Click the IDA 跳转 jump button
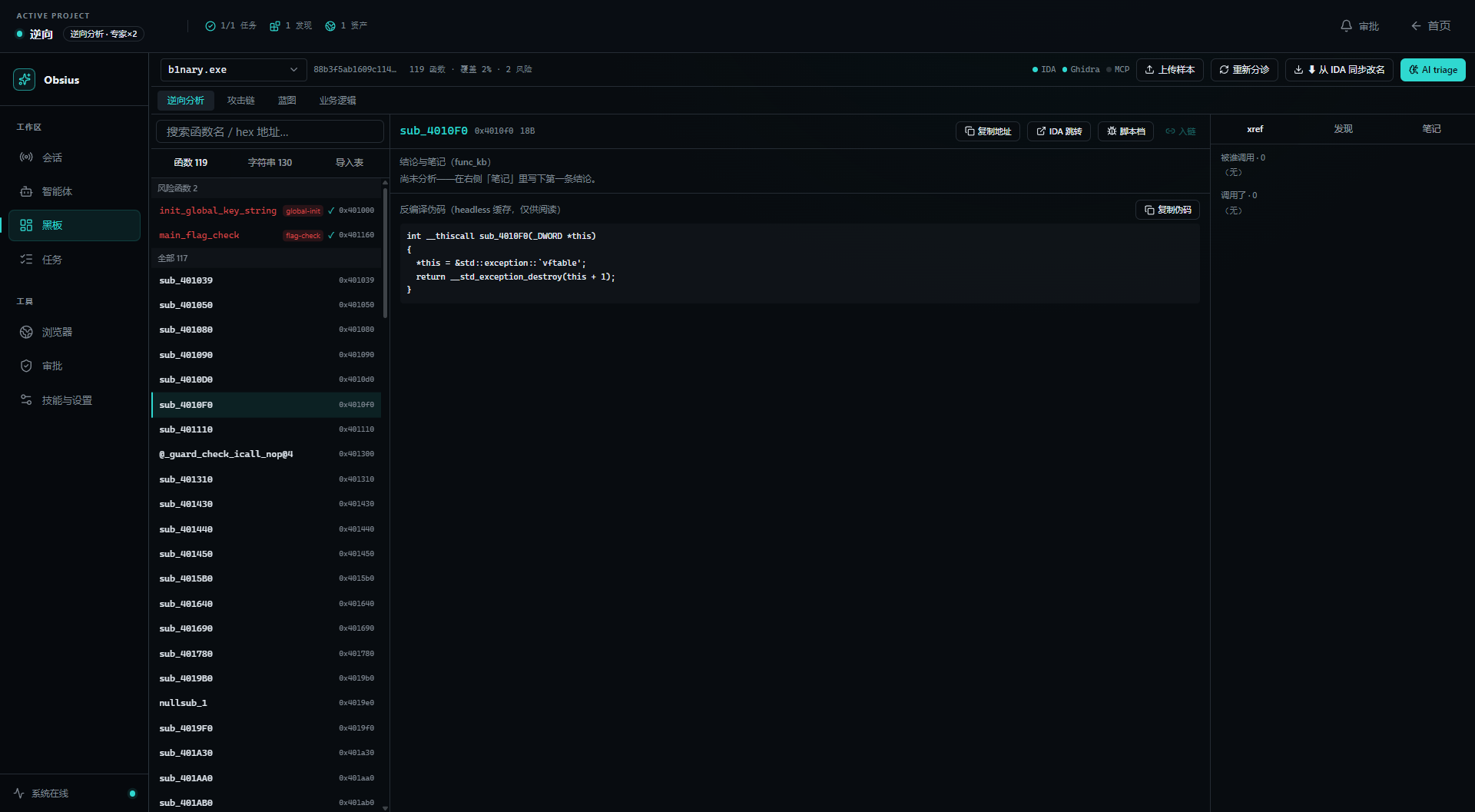 tap(1059, 131)
